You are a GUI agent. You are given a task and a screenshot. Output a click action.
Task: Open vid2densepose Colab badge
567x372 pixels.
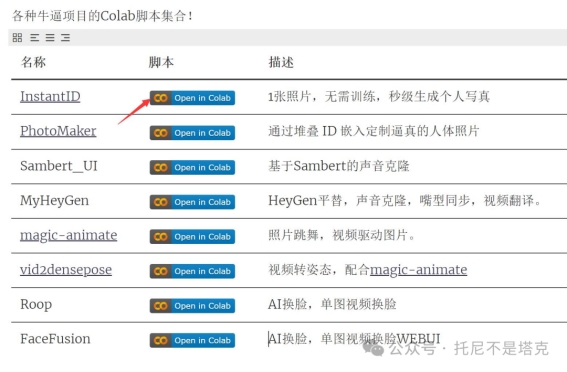click(192, 271)
